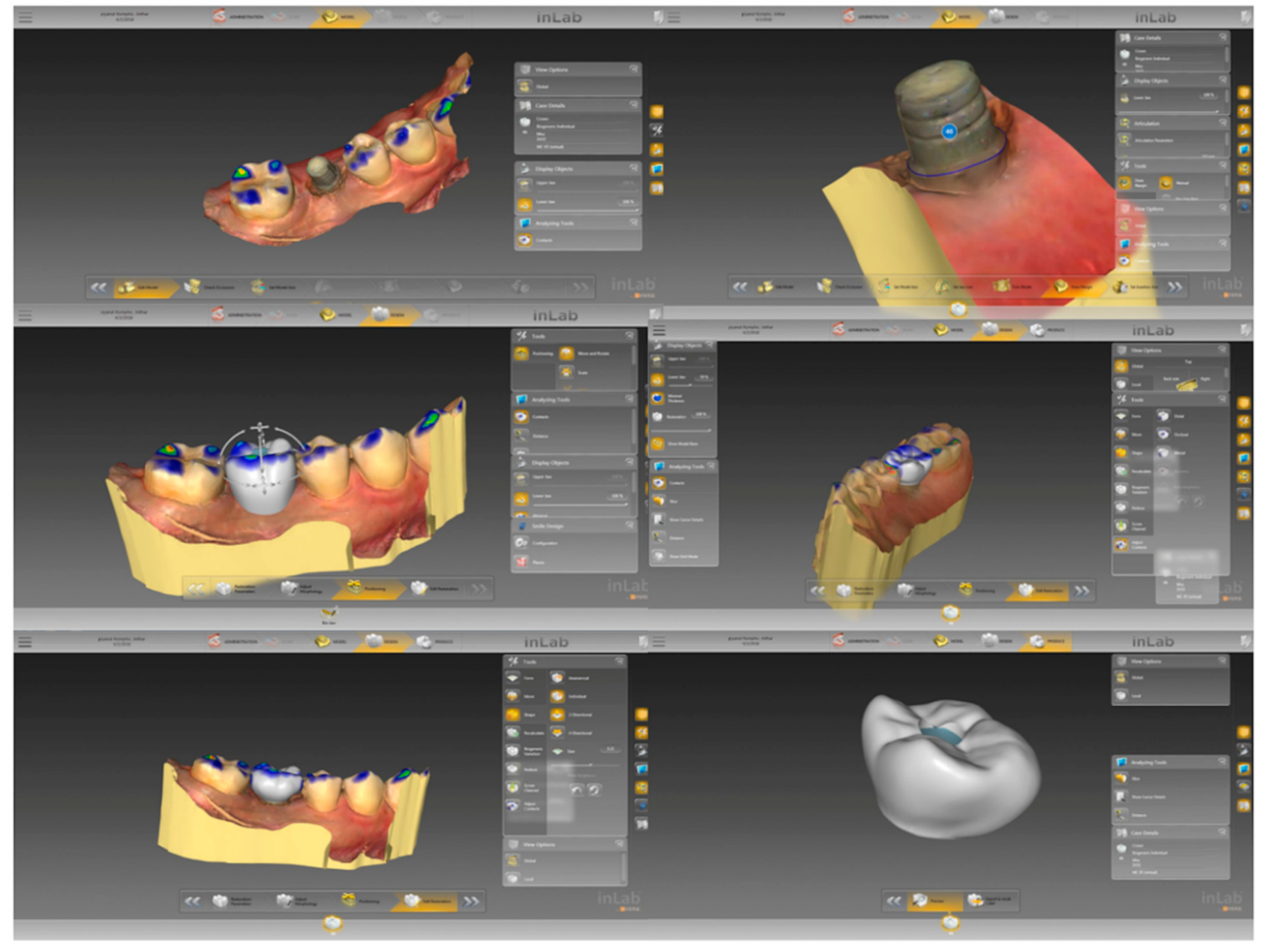Toggle Minimal Thickness display
Viewport: 1272px width, 952px height.
tap(658, 398)
